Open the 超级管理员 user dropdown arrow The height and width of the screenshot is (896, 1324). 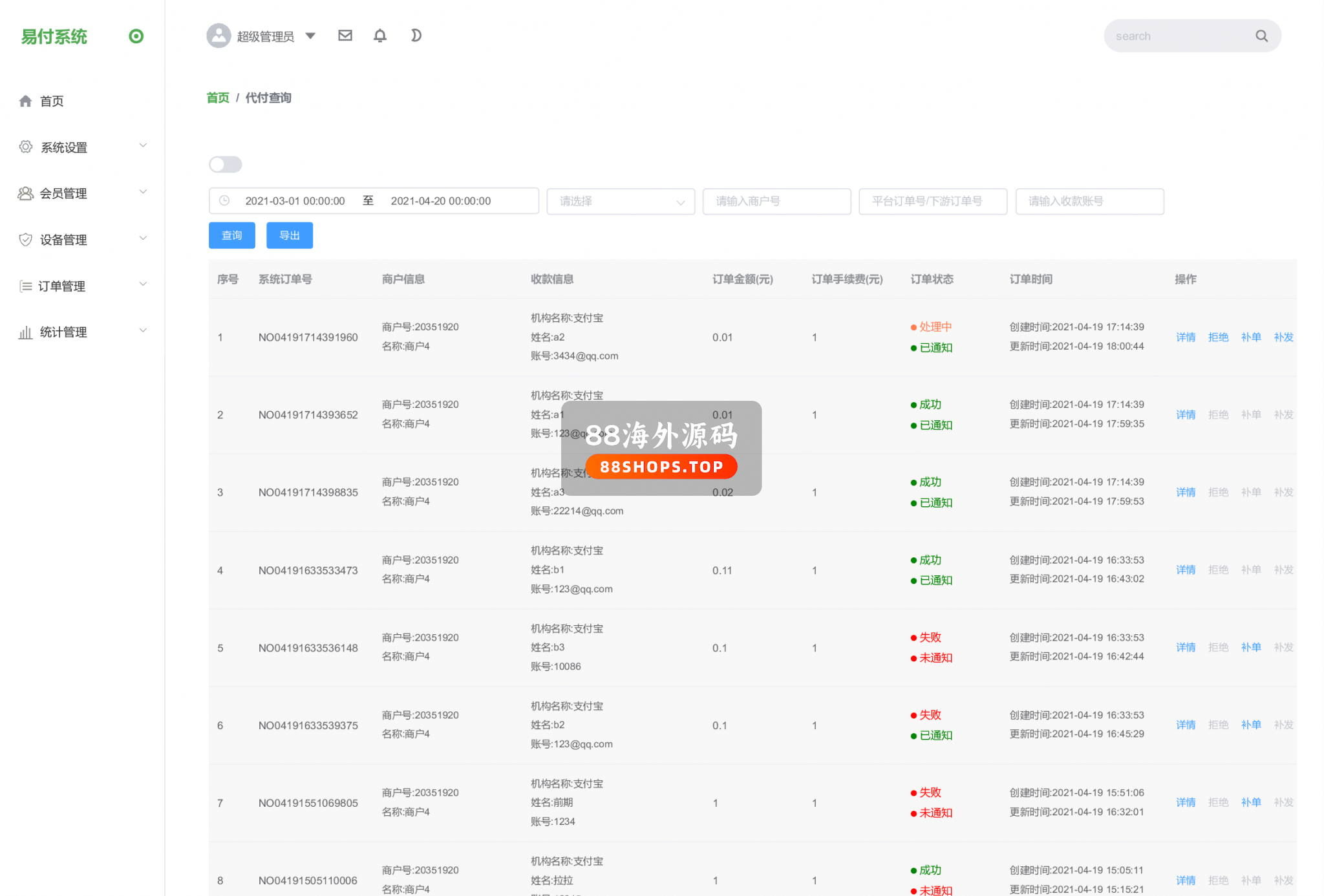[x=310, y=36]
